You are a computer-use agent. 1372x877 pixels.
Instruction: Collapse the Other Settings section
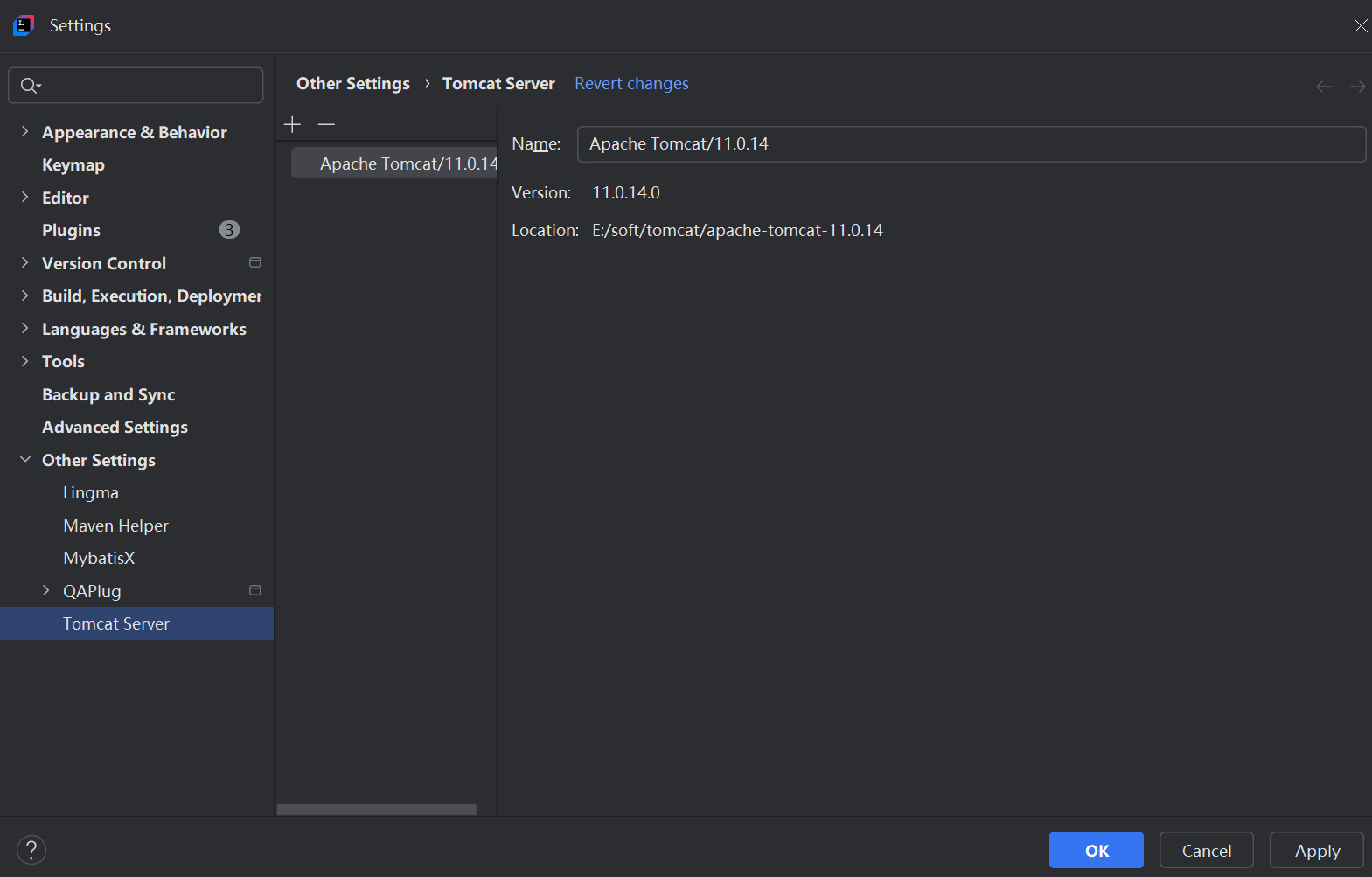pyautogui.click(x=24, y=459)
